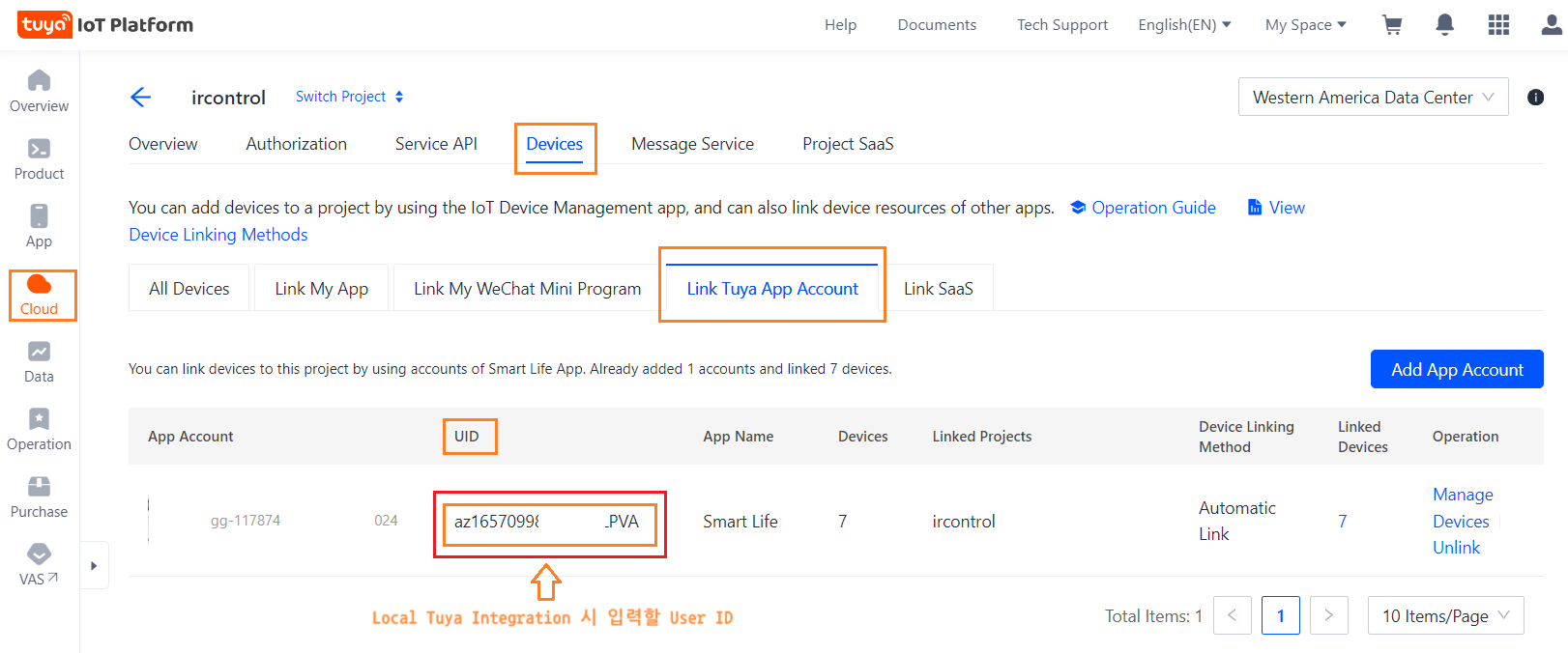
Task: Open the View link
Action: (x=1276, y=208)
